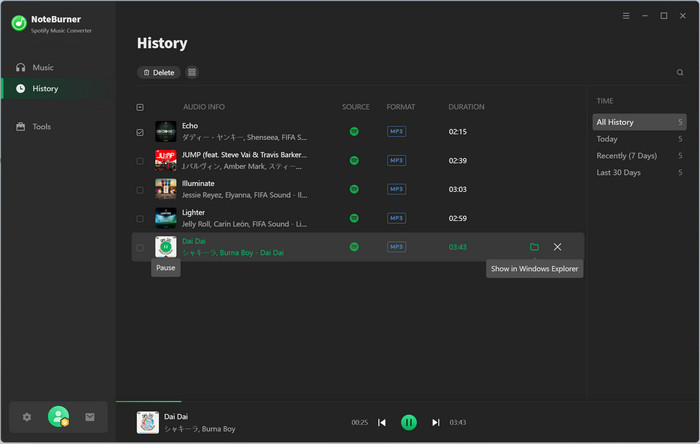Open the Tools section
The width and height of the screenshot is (700, 444).
coord(33,127)
